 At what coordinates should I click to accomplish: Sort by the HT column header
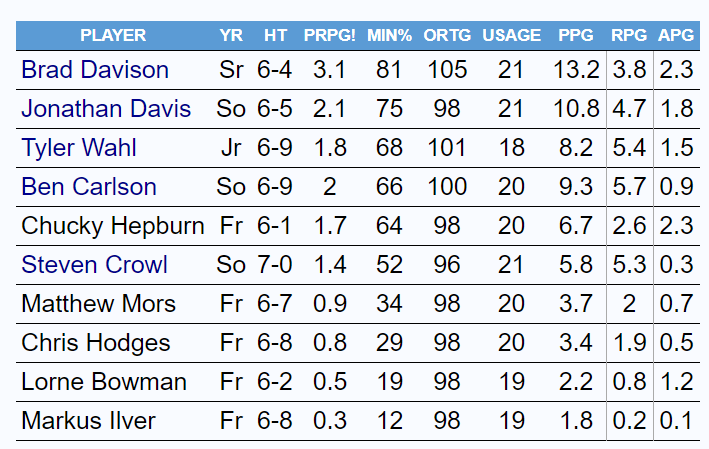(276, 35)
